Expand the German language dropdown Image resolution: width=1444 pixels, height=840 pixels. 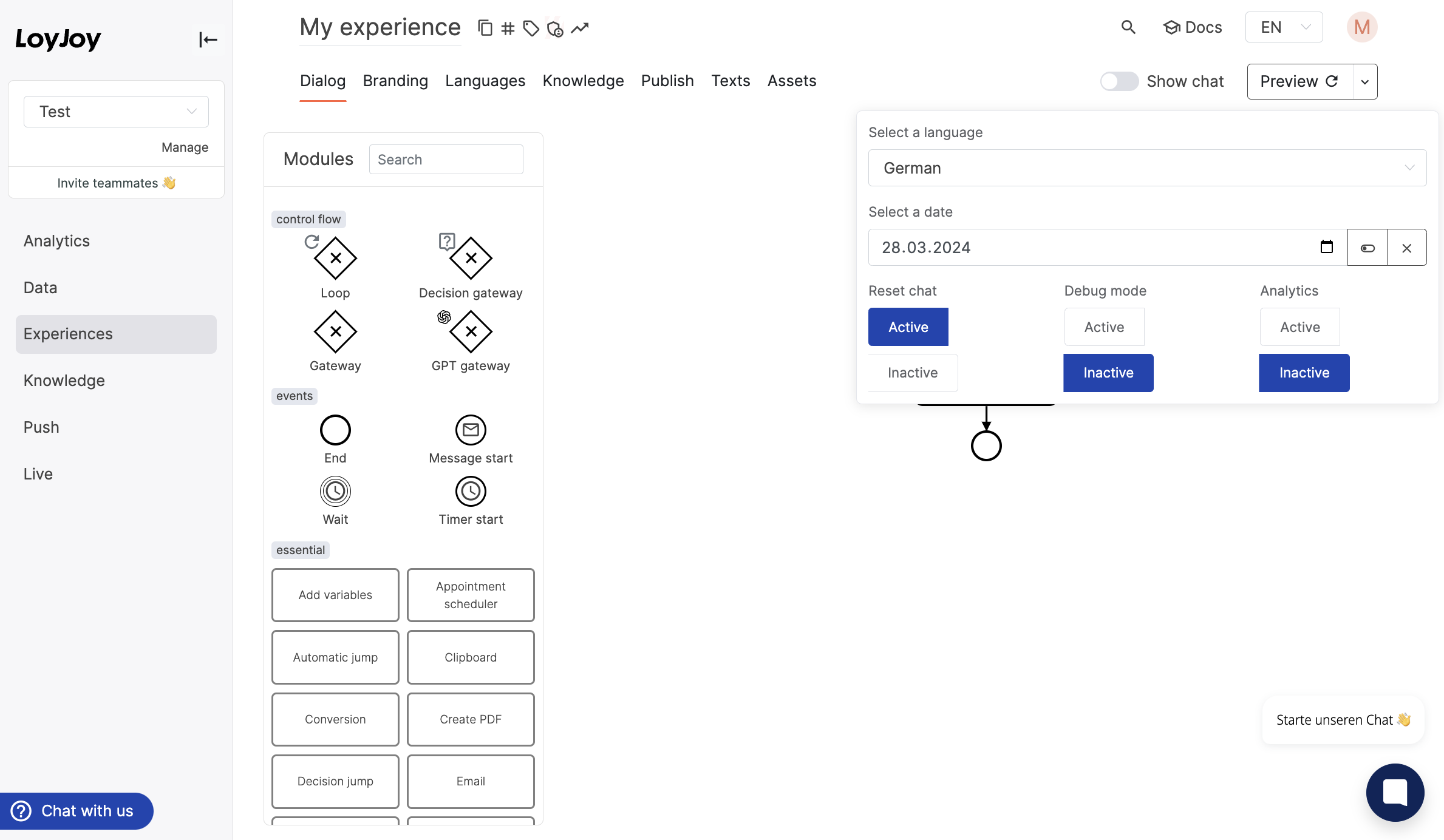point(1146,168)
